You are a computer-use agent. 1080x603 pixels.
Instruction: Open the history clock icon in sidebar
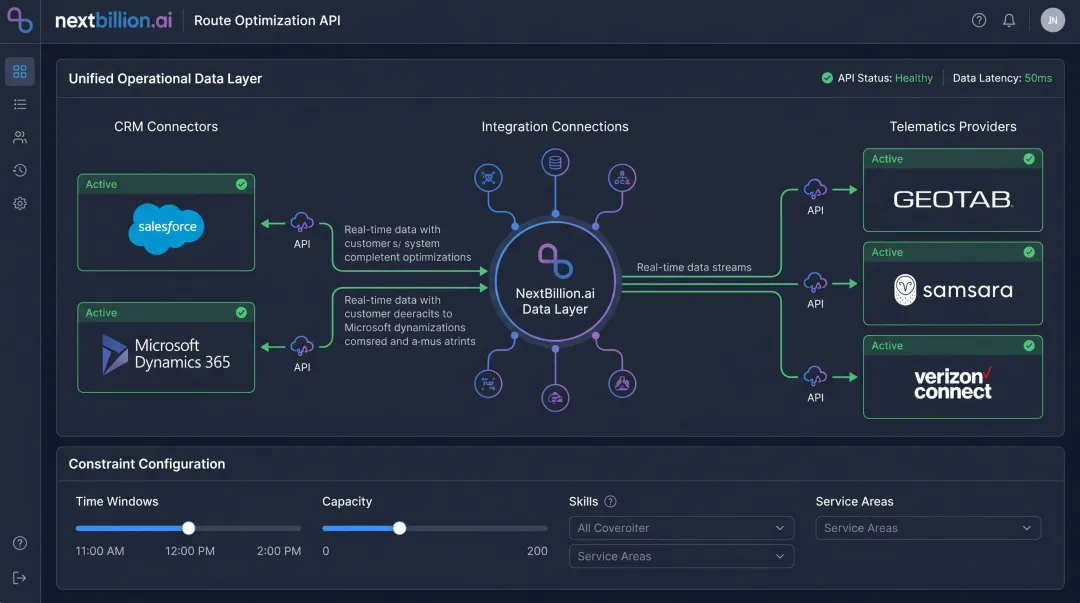pyautogui.click(x=20, y=170)
